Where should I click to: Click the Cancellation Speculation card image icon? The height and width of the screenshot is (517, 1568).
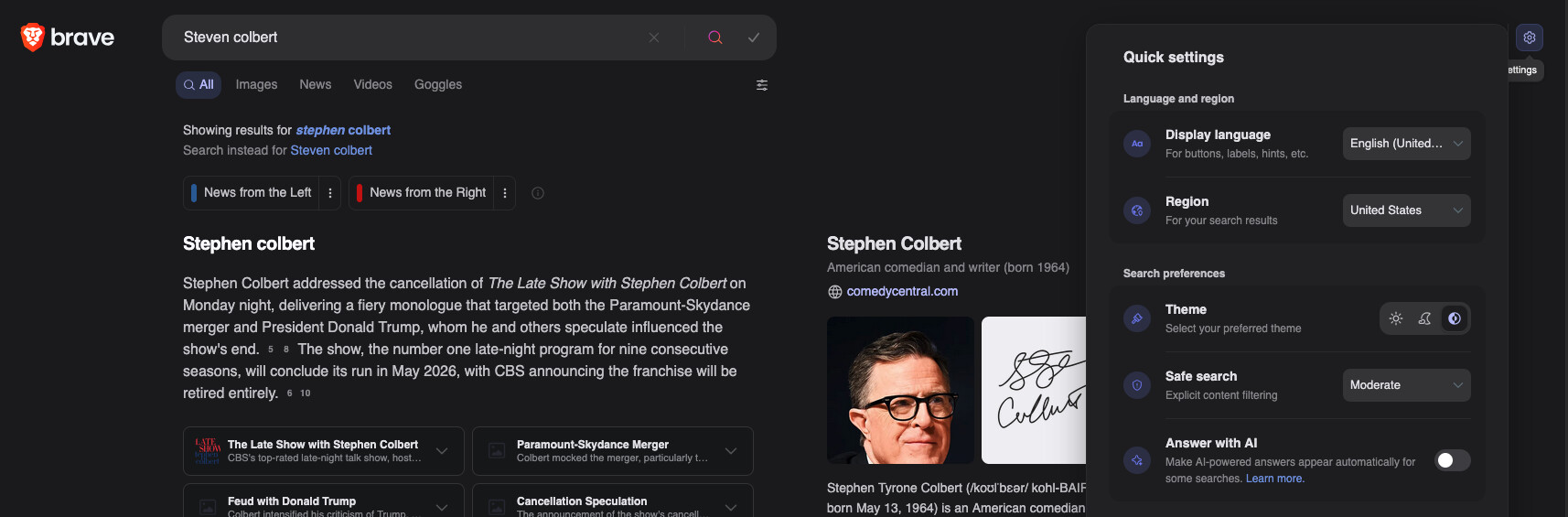[x=497, y=507]
